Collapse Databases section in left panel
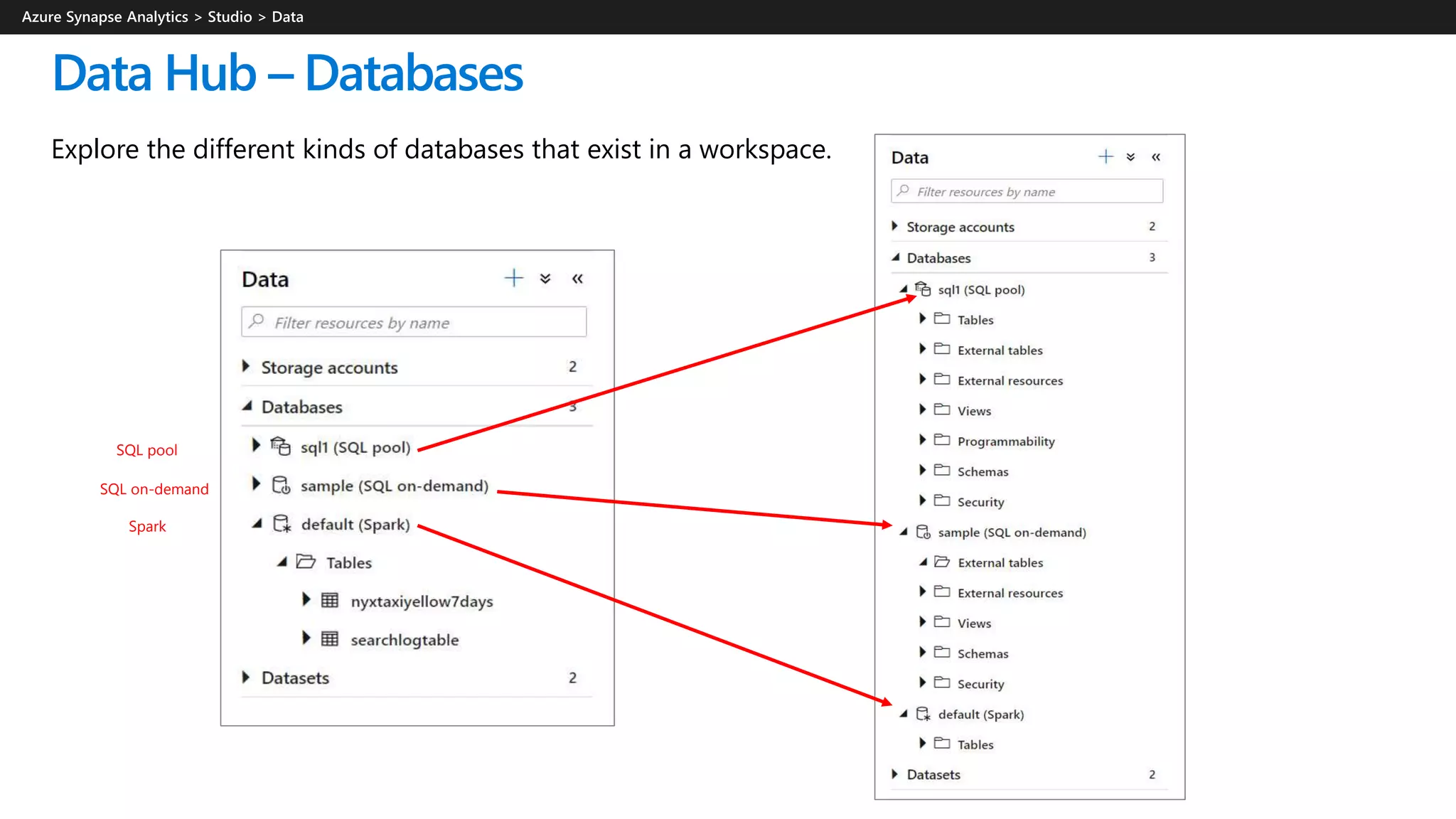This screenshot has height=819, width=1456. click(247, 406)
